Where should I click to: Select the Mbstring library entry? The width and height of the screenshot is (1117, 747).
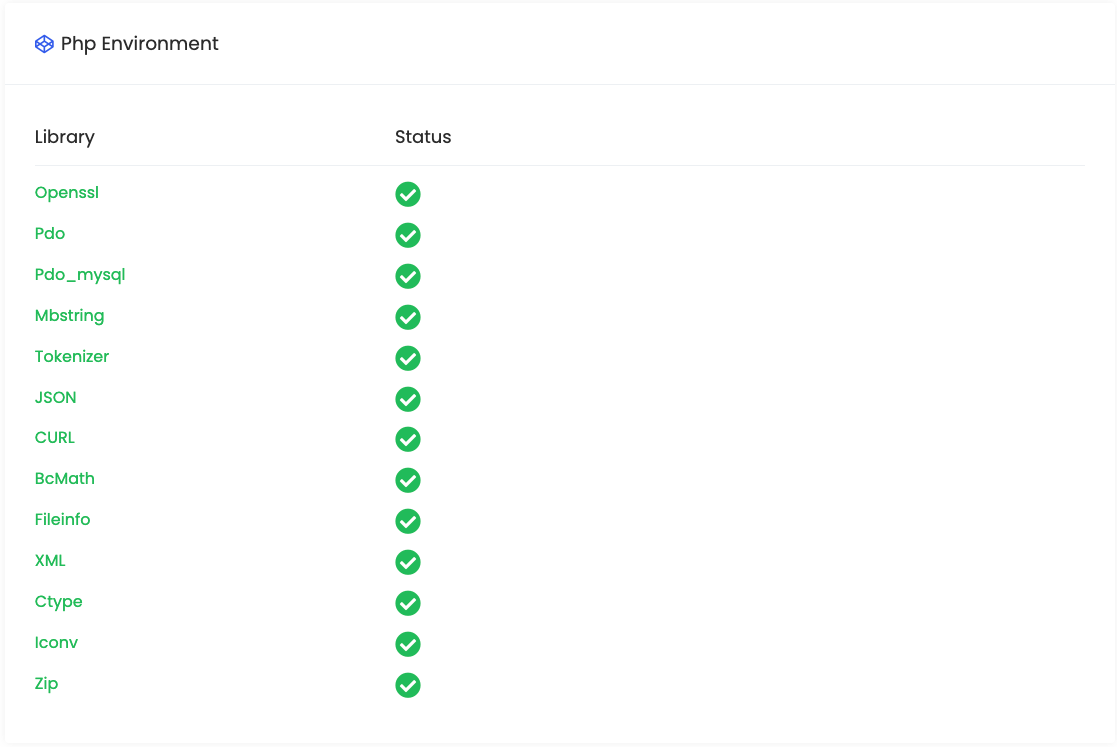pyautogui.click(x=69, y=315)
